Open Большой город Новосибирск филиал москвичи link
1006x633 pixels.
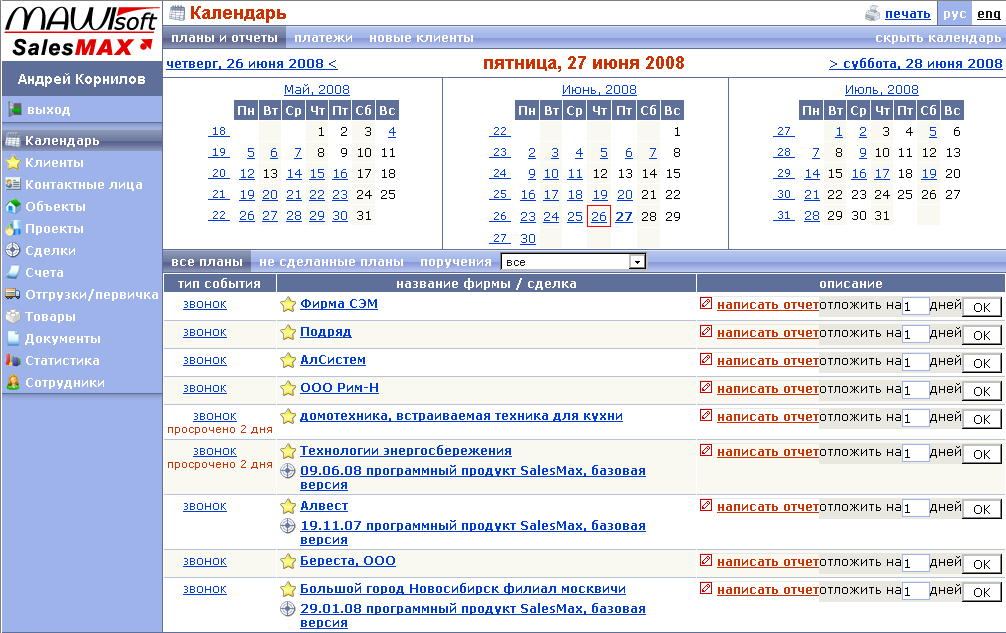pos(463,588)
